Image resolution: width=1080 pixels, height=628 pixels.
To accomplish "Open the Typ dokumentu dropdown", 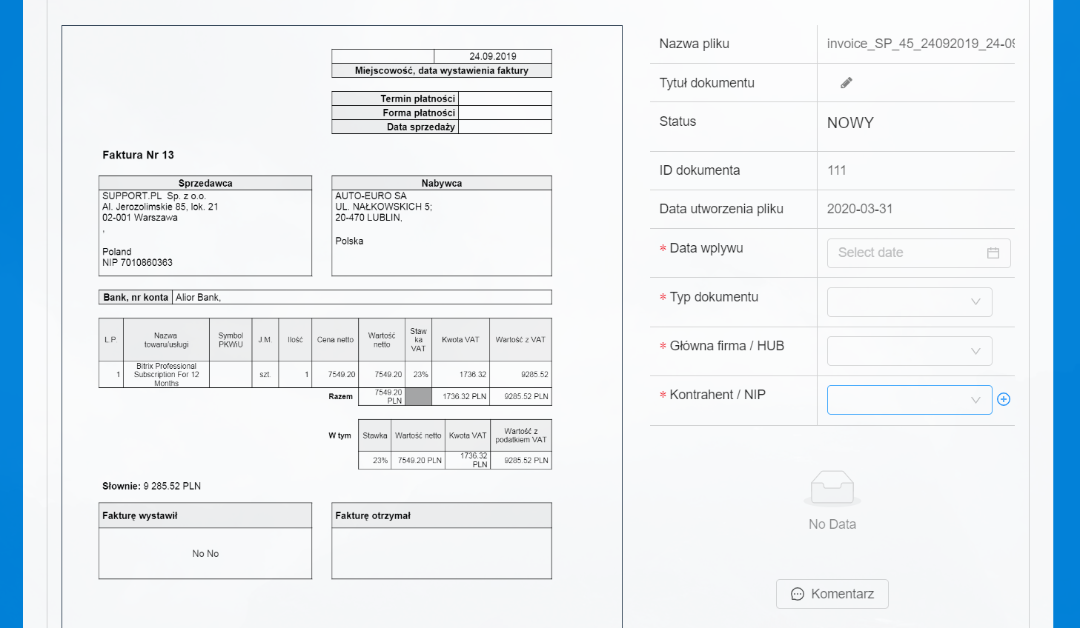I will 909,302.
